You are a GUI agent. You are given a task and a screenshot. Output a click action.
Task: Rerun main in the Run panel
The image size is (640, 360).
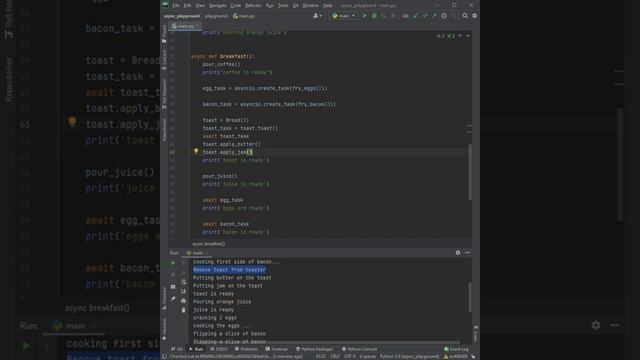coord(173,263)
